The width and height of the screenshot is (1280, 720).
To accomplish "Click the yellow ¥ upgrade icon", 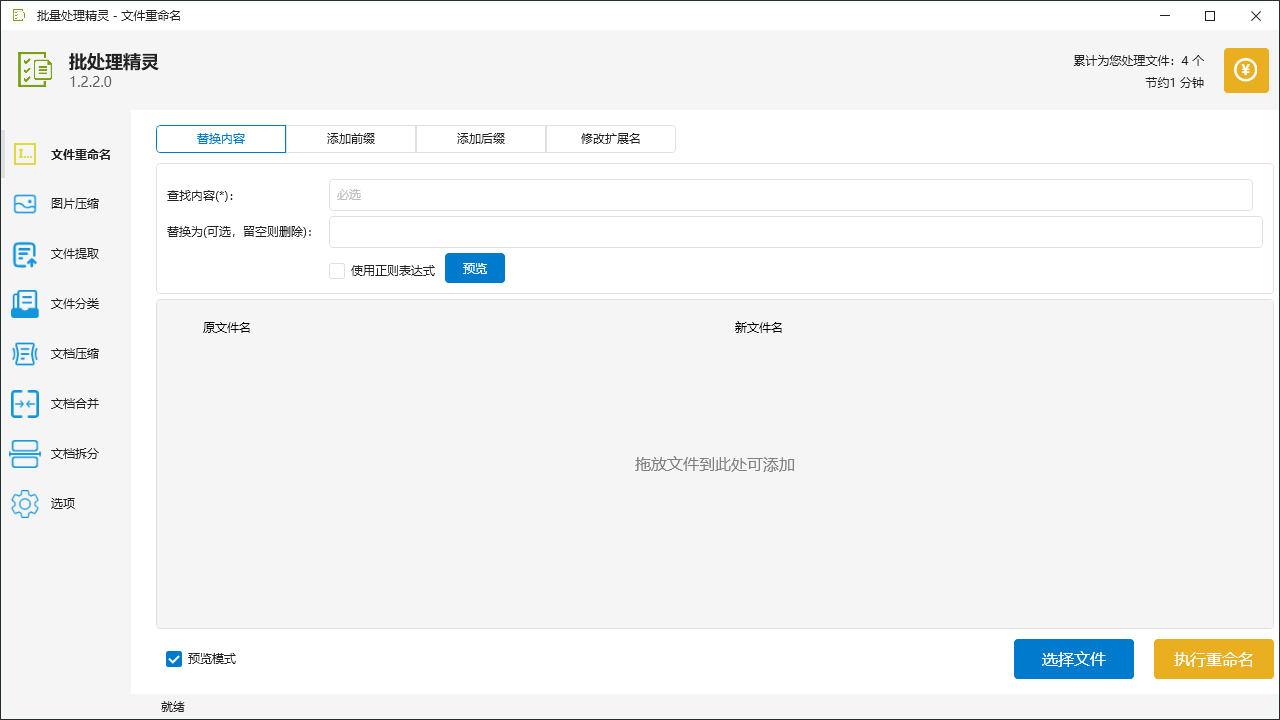I will pos(1246,70).
